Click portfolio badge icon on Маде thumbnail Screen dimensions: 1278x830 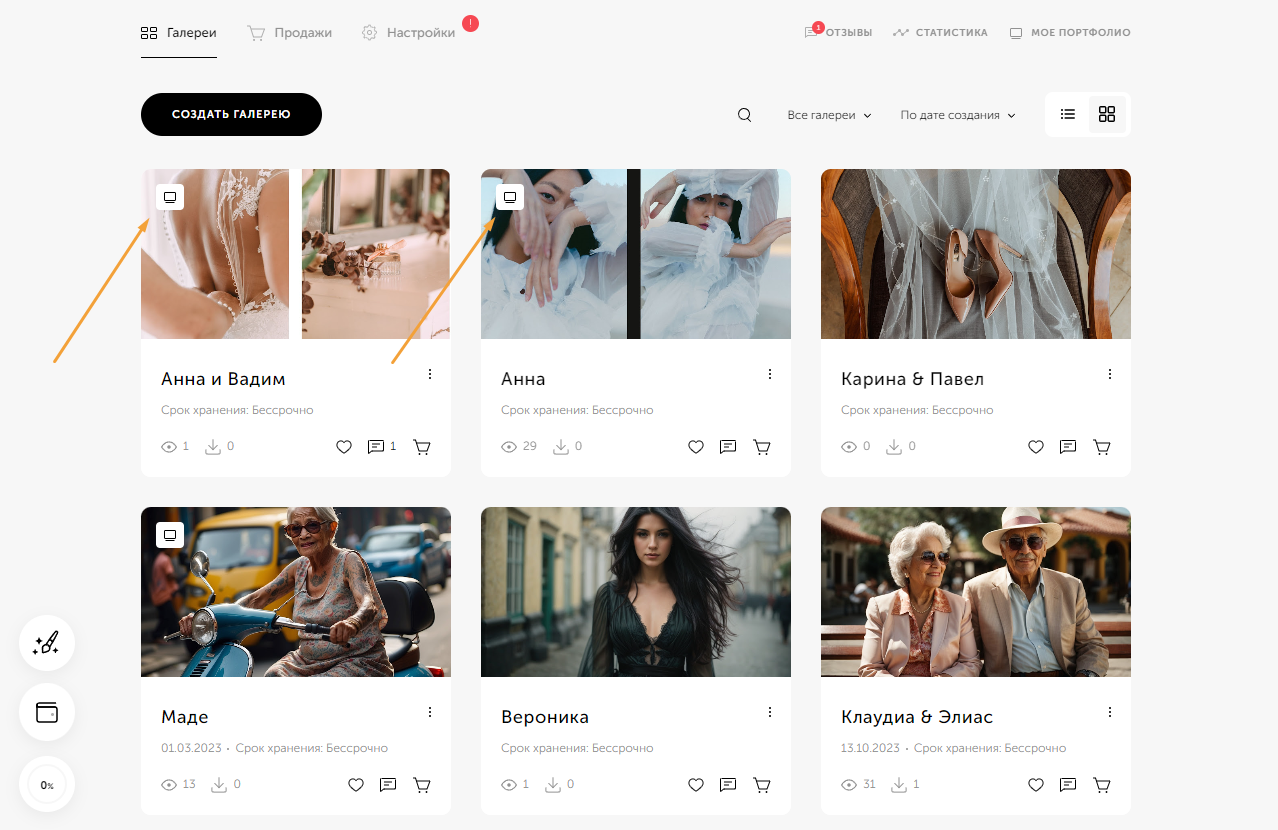(x=170, y=535)
